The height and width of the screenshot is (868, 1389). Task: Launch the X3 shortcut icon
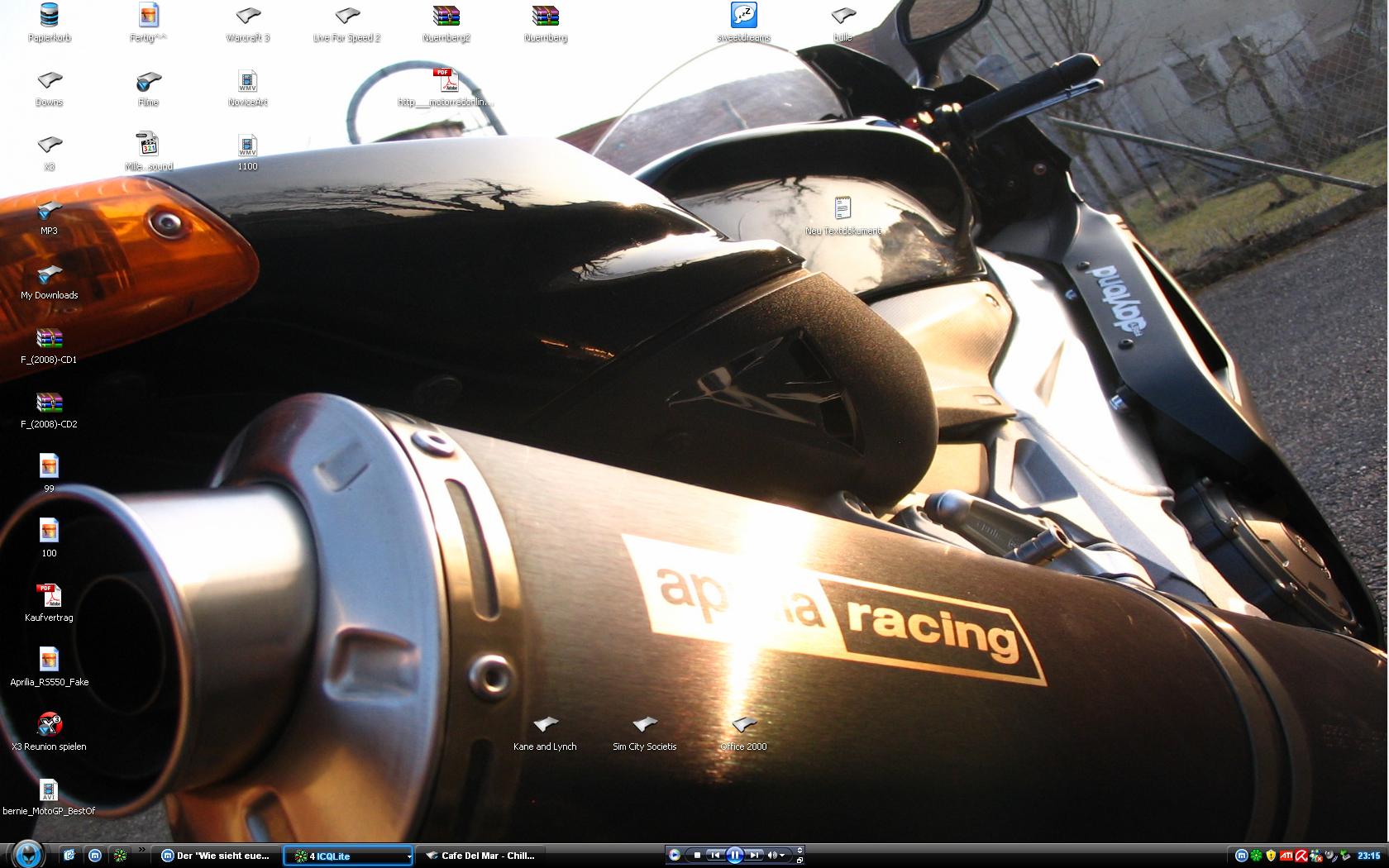pos(49,152)
